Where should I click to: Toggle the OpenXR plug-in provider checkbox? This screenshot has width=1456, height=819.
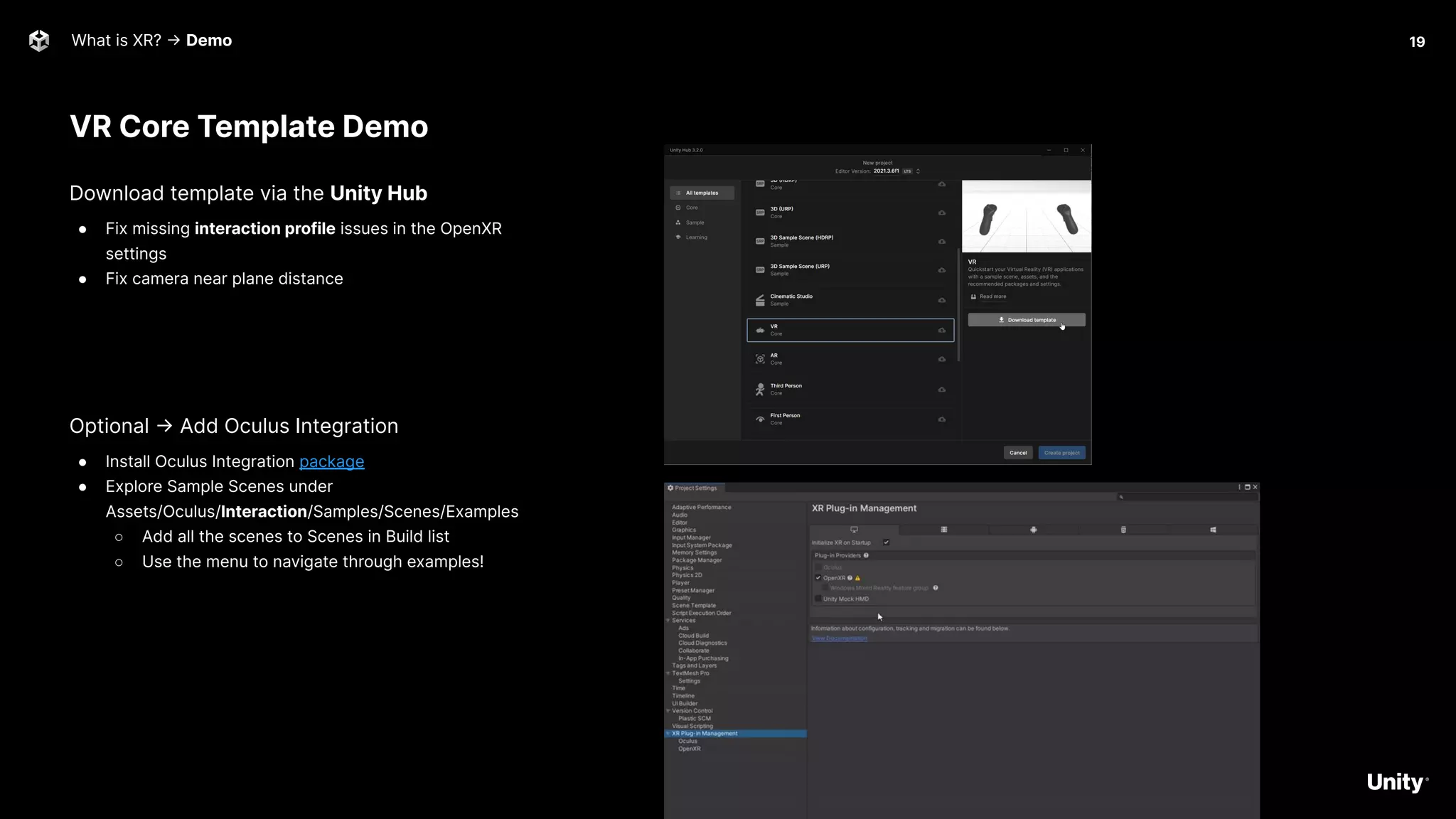pos(818,578)
